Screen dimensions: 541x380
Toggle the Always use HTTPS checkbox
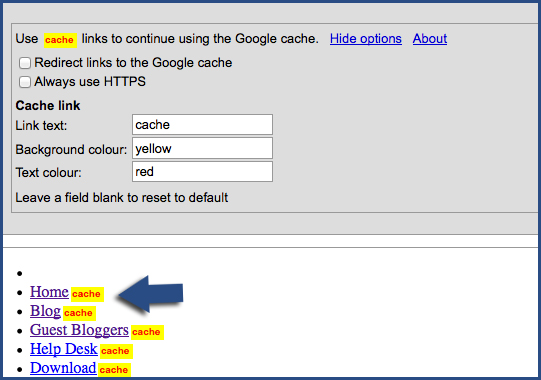point(25,82)
